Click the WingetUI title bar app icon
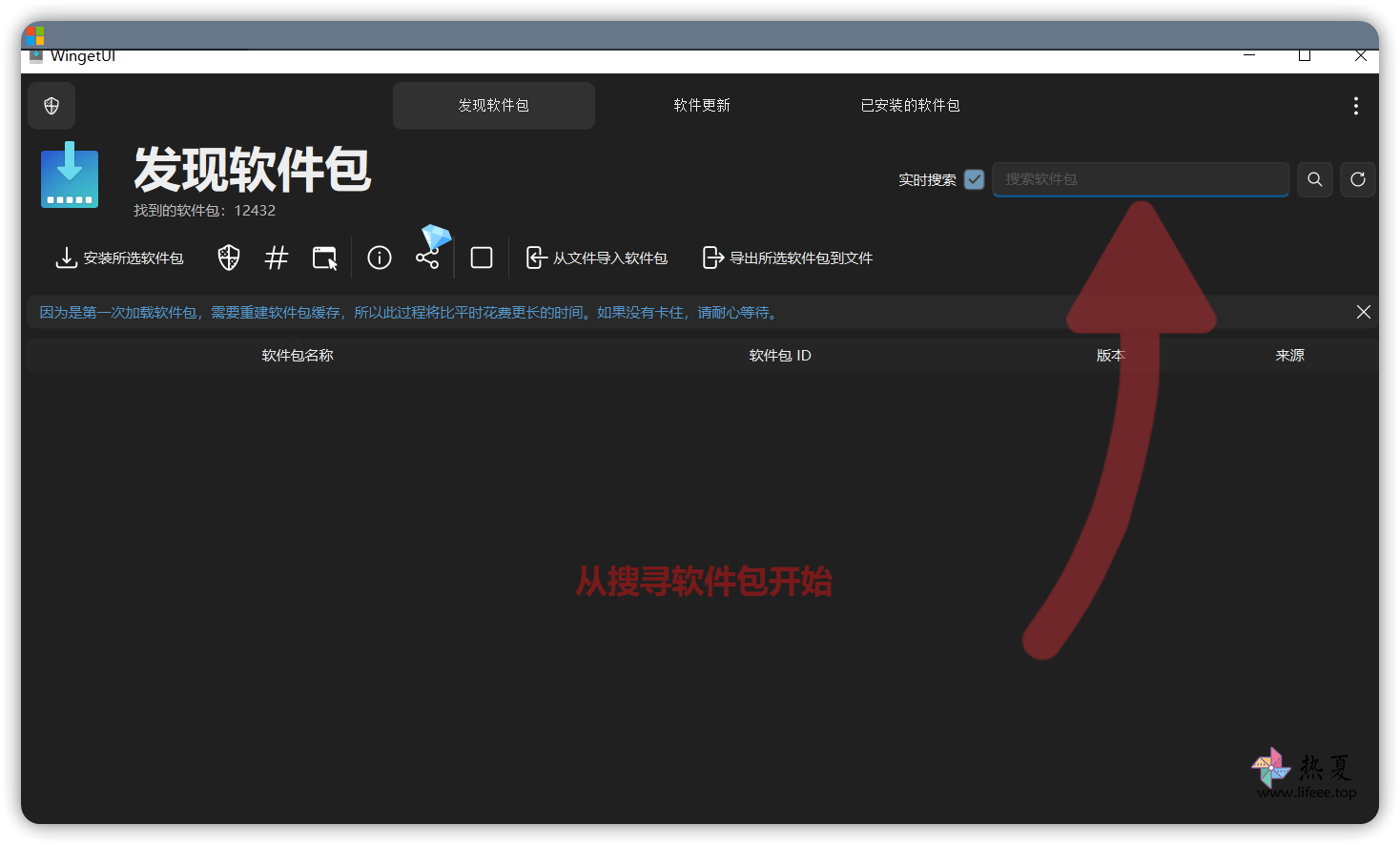Screen dimensions: 1400x845 click(x=36, y=55)
